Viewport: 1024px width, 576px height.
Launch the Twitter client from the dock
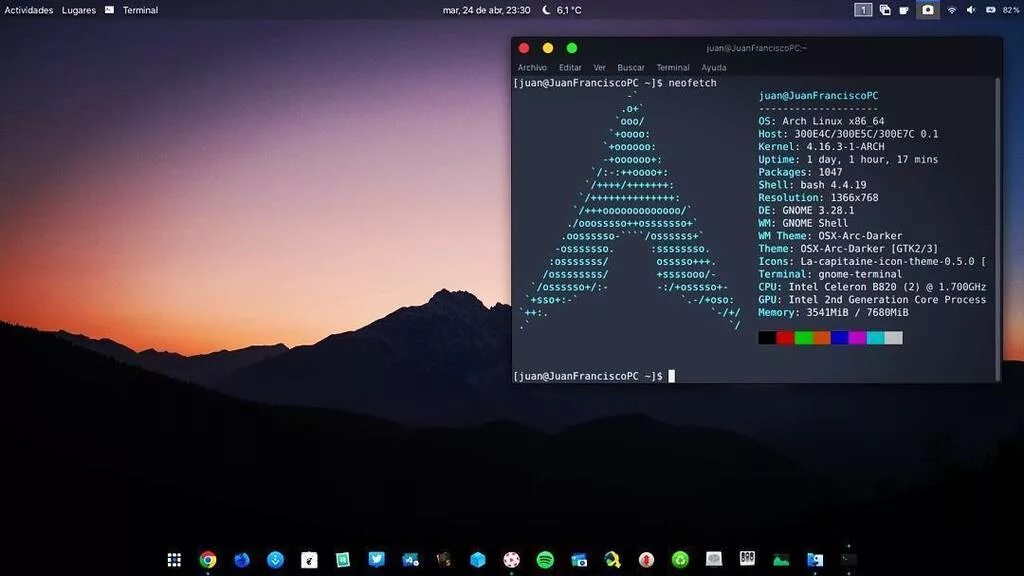click(376, 559)
